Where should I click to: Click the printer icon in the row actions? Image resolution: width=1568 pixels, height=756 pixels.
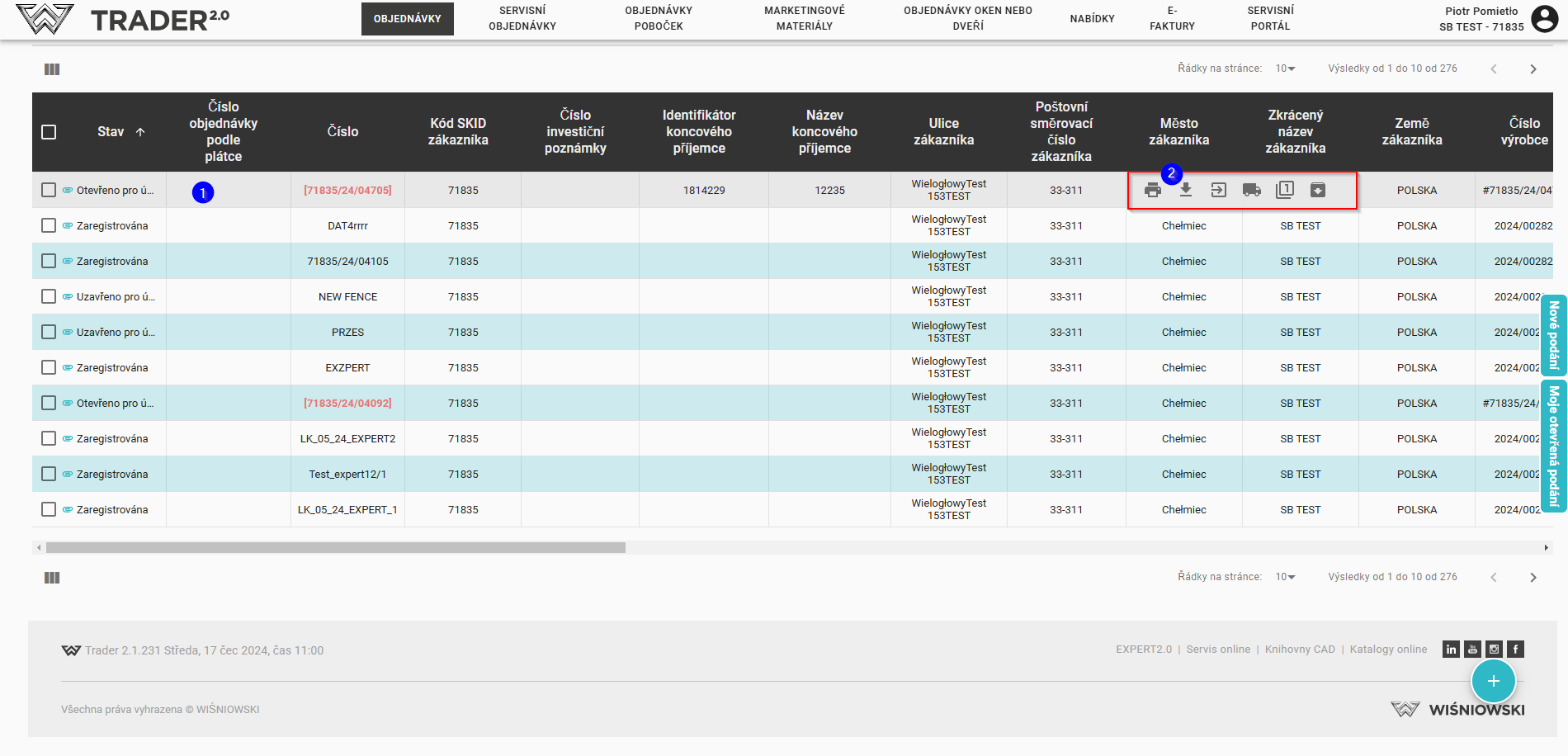tap(1153, 191)
